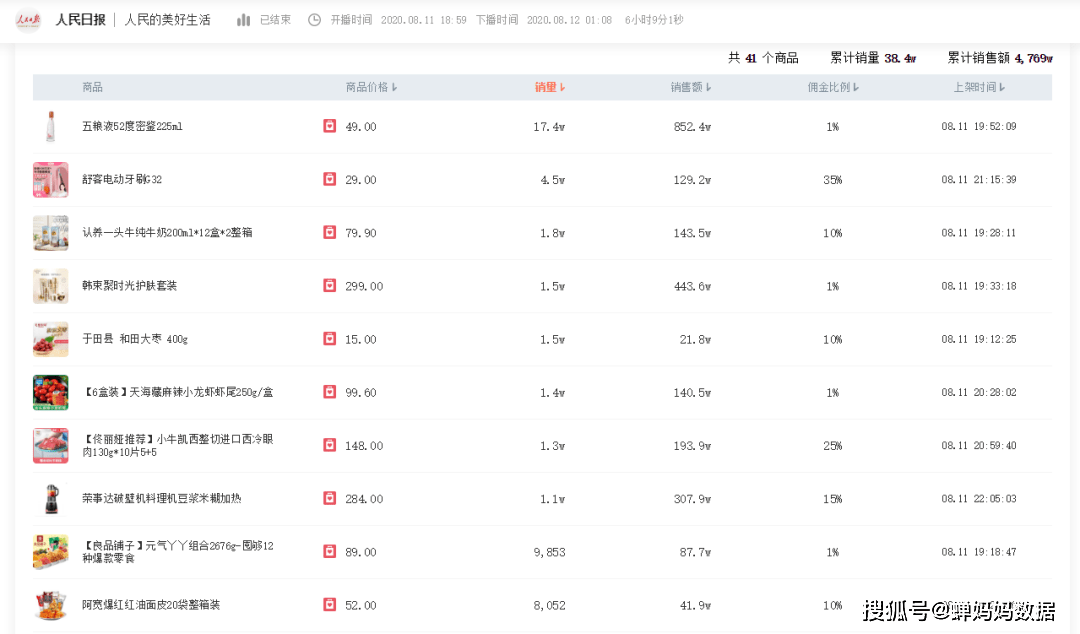1080x634 pixels.
Task: Open the 良品铺子 snack pack thumbnail
Action: pos(50,552)
